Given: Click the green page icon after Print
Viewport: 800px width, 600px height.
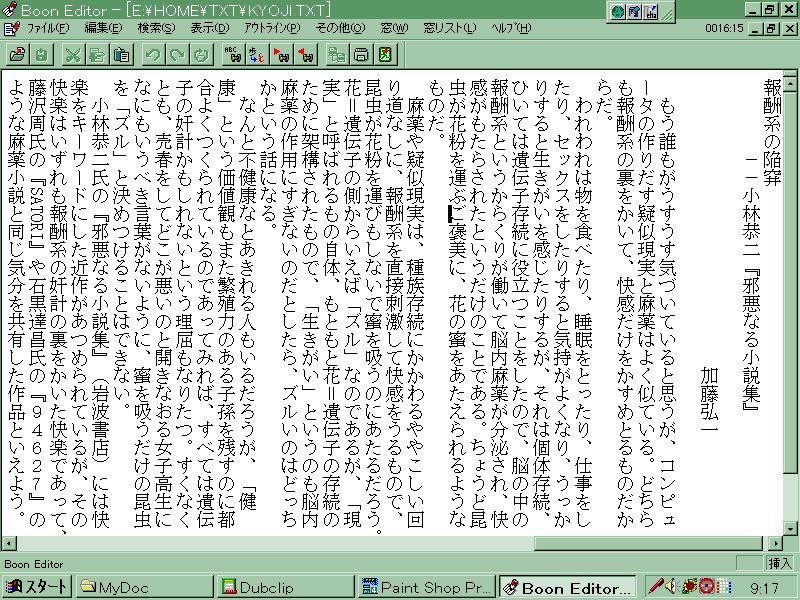Looking at the screenshot, I should (385, 54).
